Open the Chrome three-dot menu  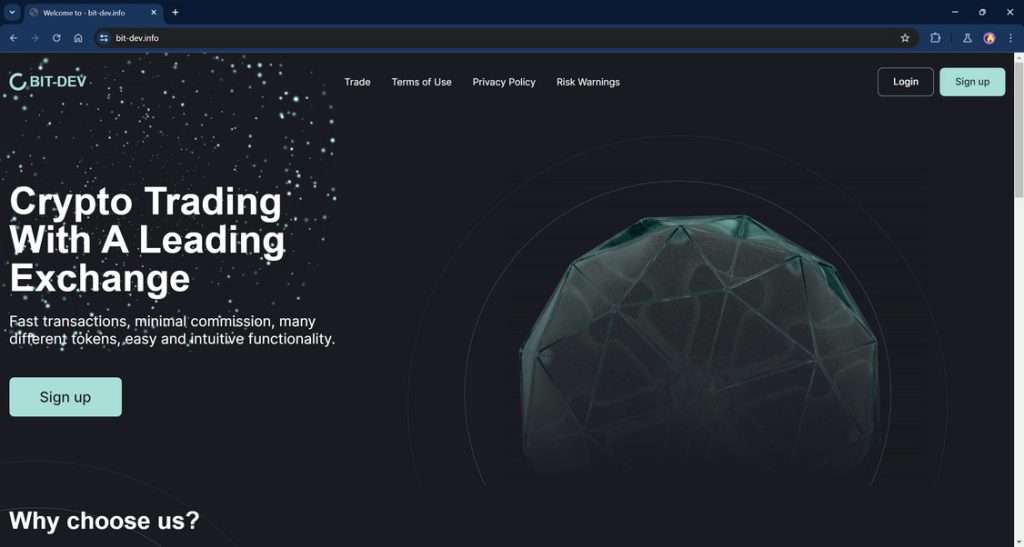tap(1010, 38)
